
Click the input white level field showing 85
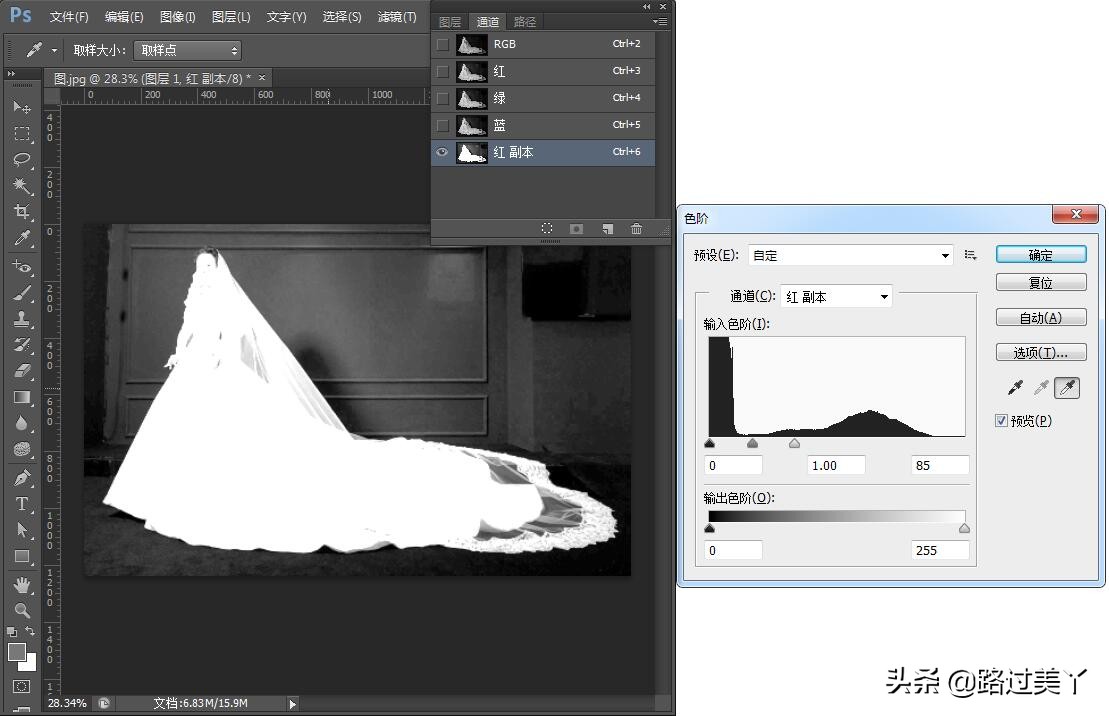pos(939,466)
